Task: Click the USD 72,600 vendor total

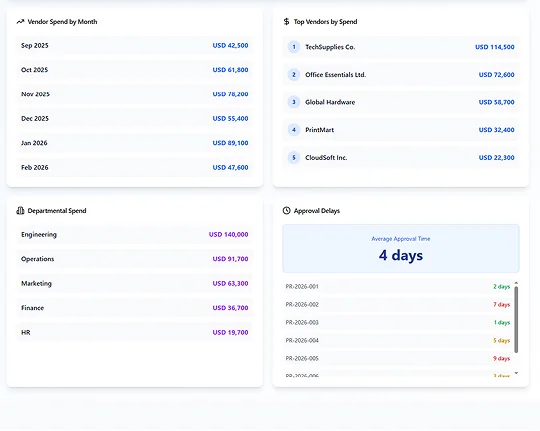Action: (x=497, y=75)
